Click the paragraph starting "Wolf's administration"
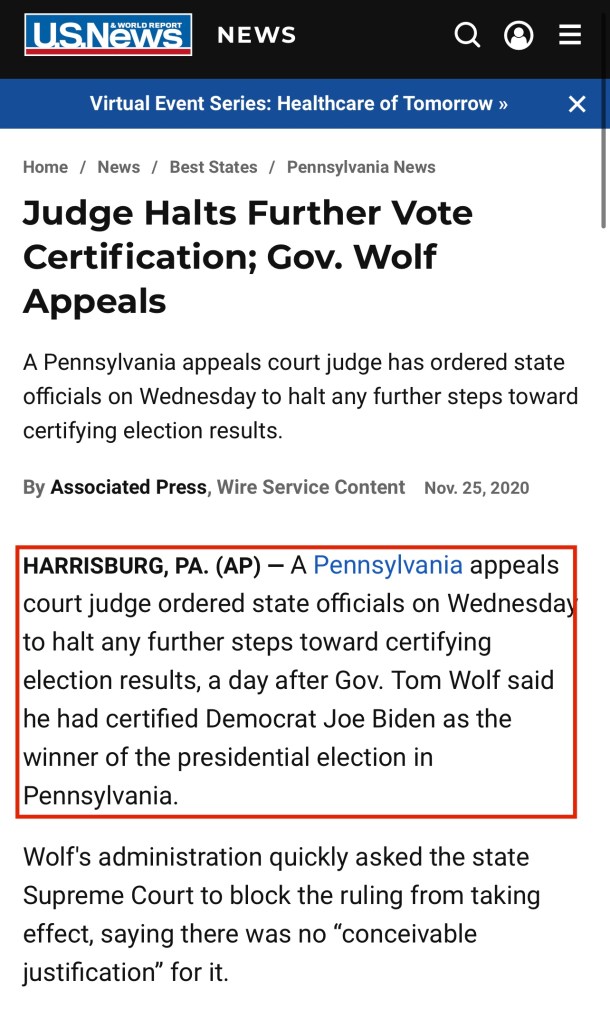The width and height of the screenshot is (610, 1018). tap(281, 914)
